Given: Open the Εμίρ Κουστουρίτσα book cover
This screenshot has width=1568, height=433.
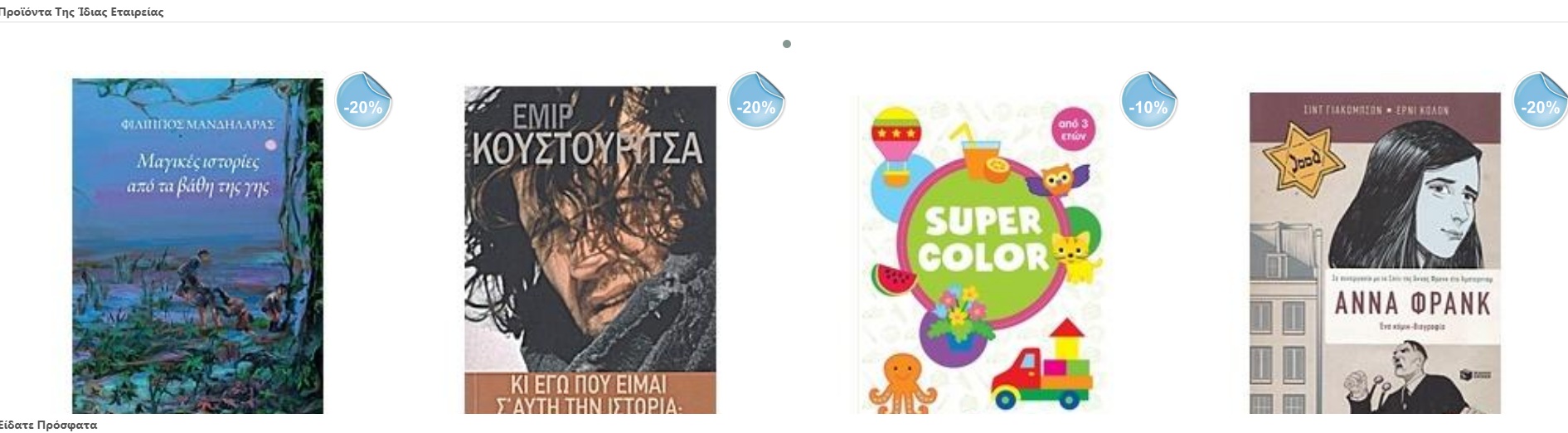Looking at the screenshot, I should pos(590,250).
